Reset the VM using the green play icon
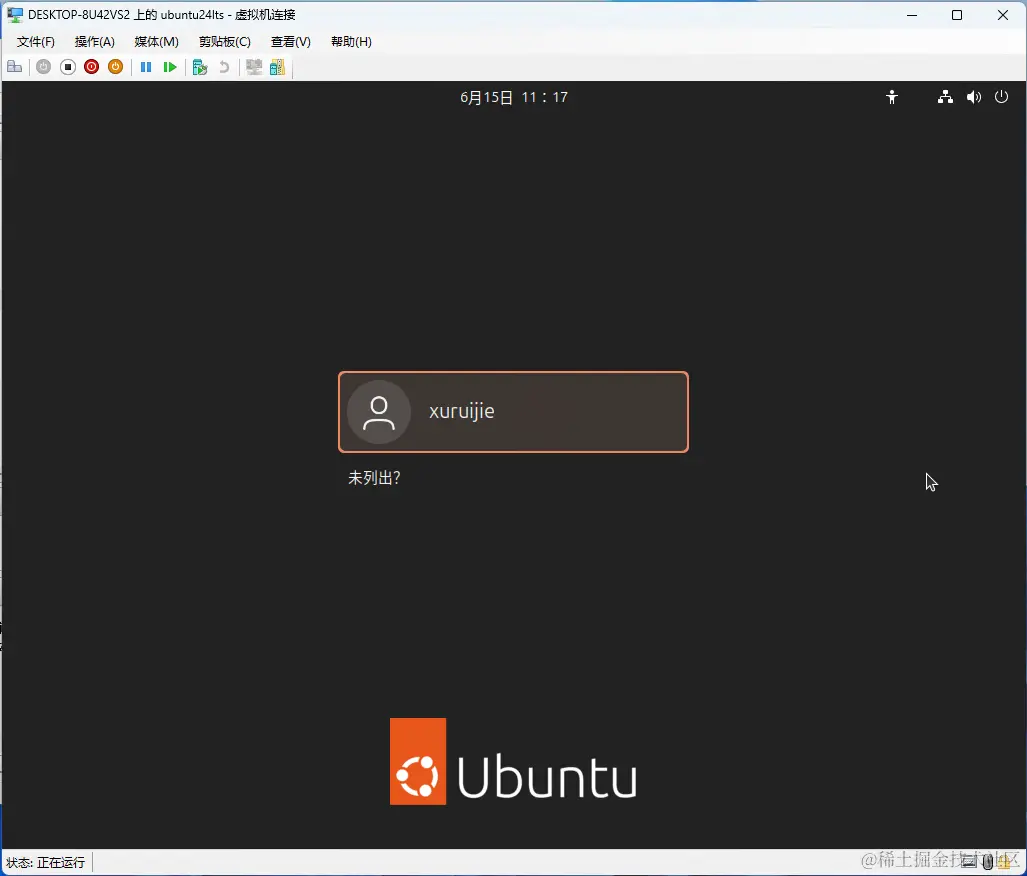 point(170,67)
